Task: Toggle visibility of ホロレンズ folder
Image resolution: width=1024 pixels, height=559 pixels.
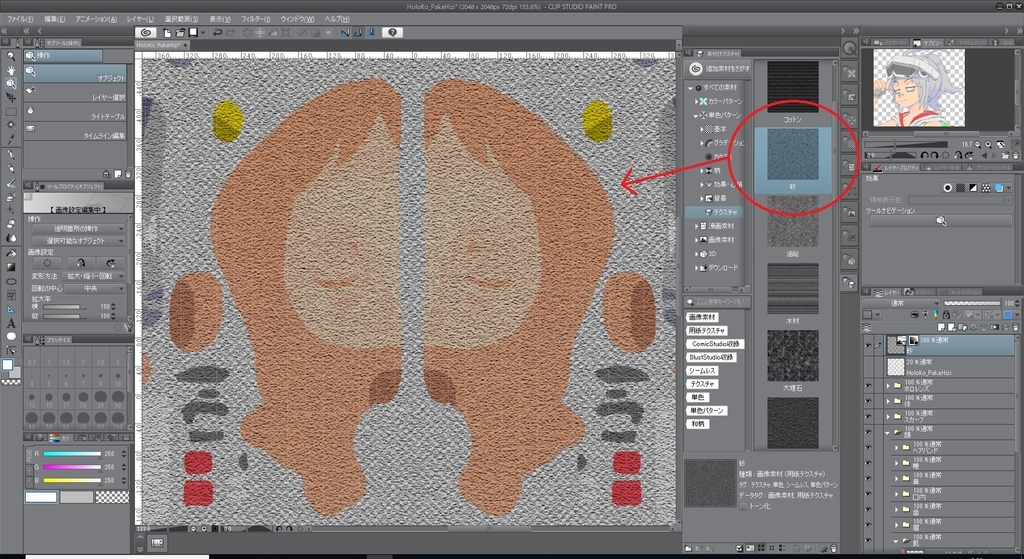Action: point(868,385)
